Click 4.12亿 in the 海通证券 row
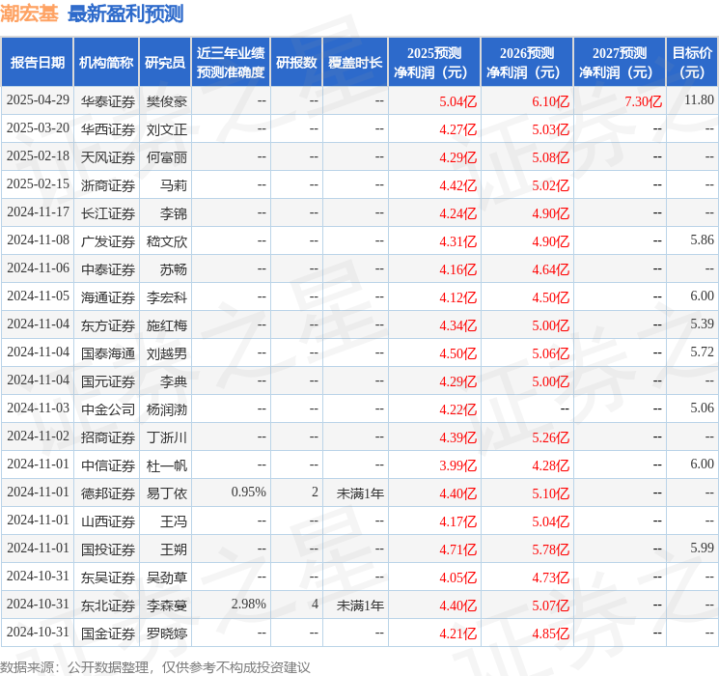The width and height of the screenshot is (719, 676). coord(458,297)
